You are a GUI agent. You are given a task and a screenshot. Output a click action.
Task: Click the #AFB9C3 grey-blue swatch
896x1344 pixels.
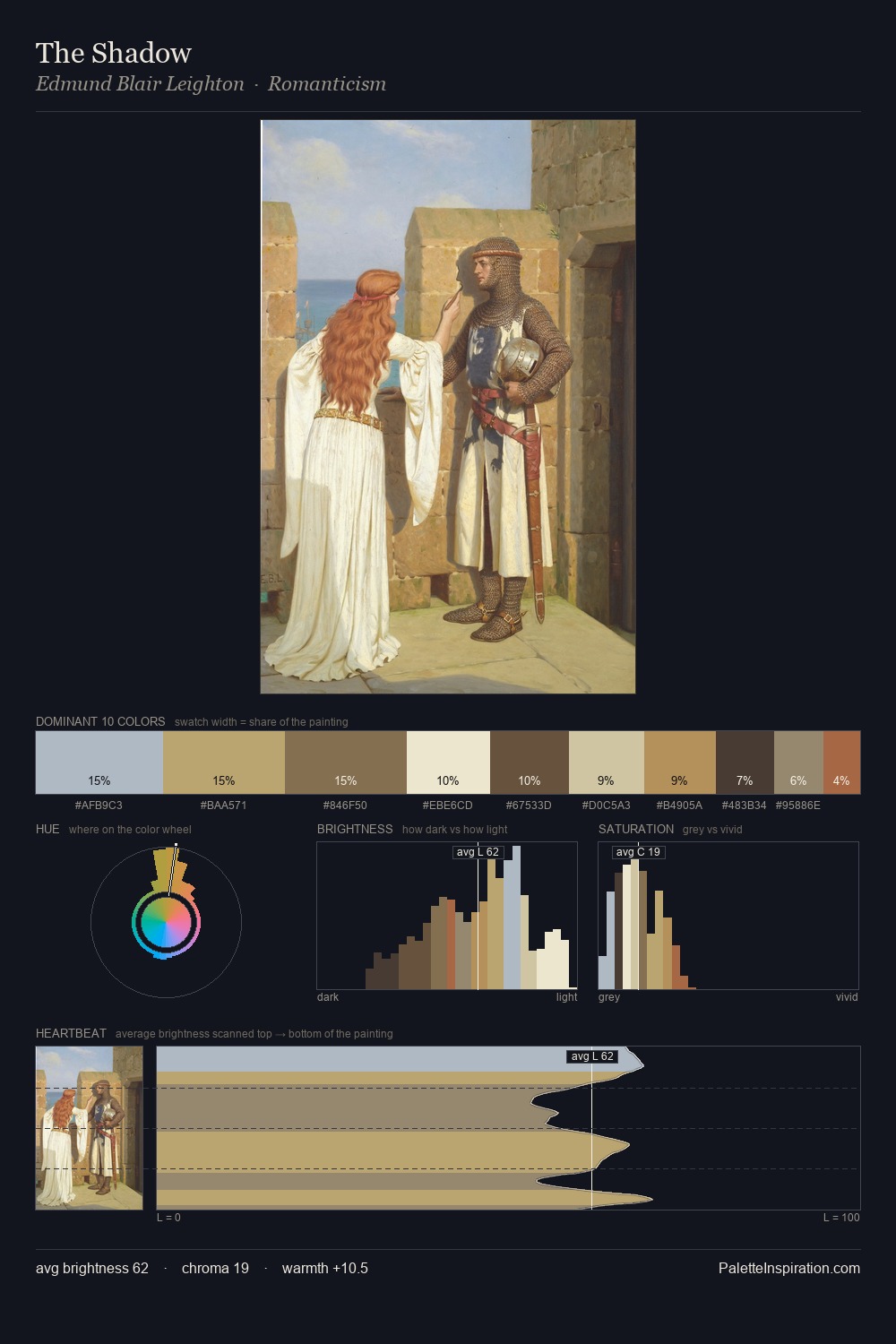coord(99,762)
